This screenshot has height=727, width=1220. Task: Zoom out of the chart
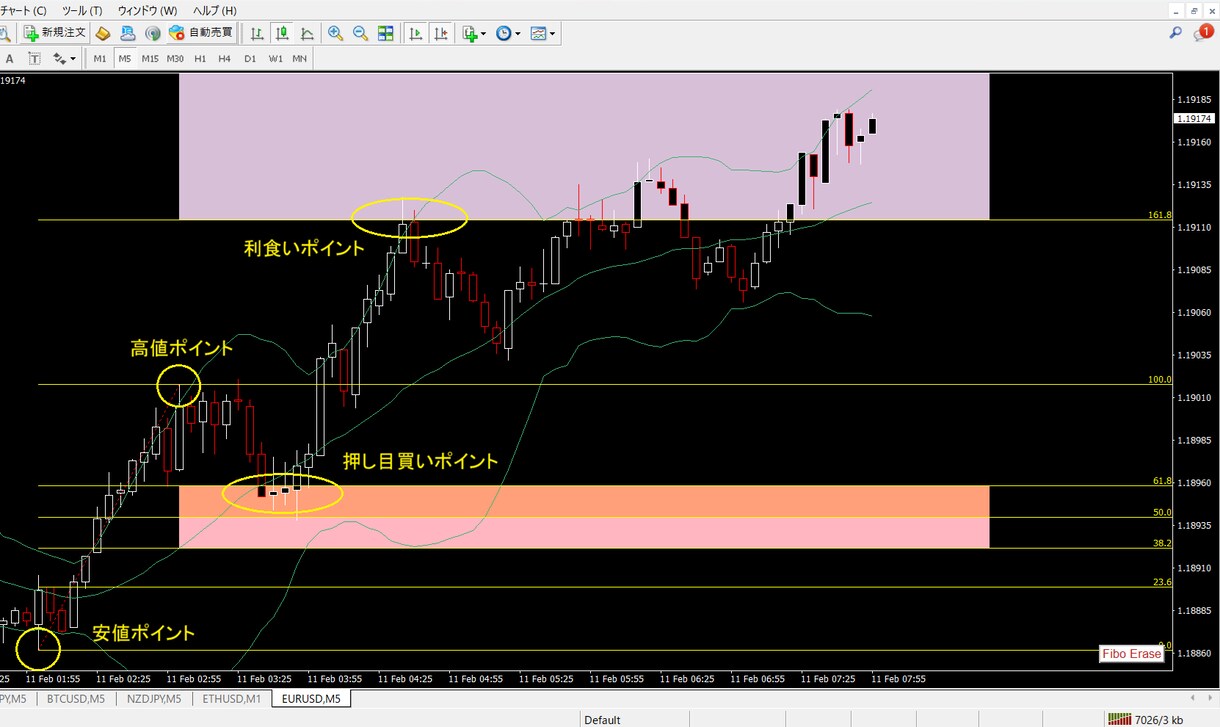coord(360,33)
